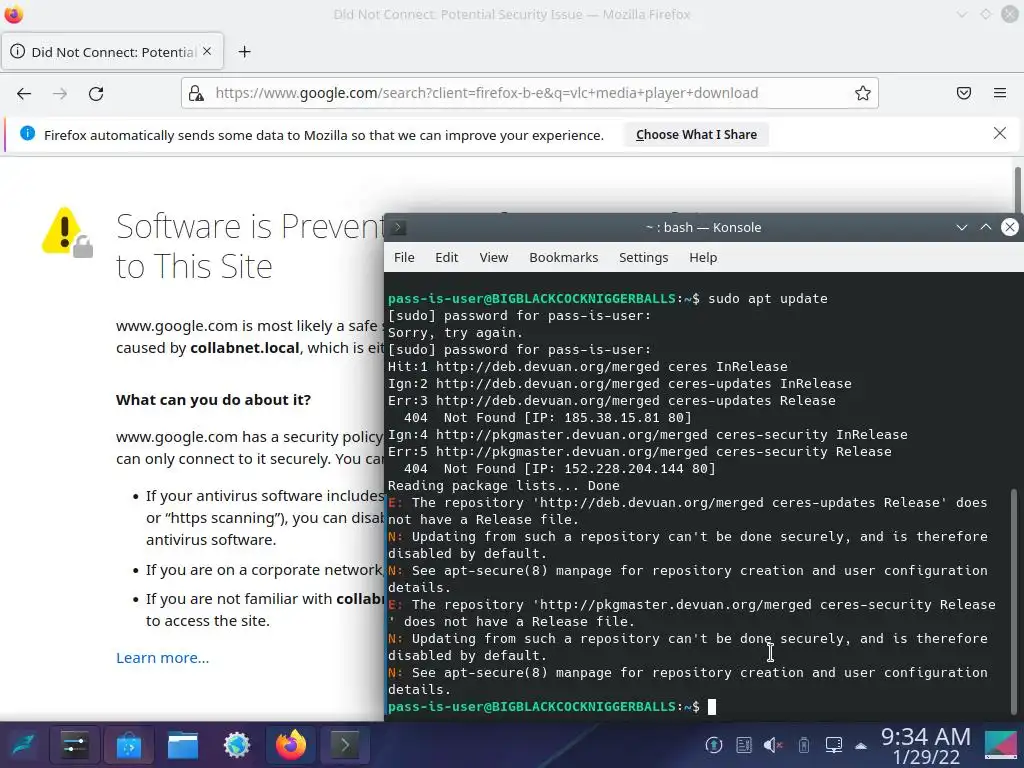Open the gear globe icon in the taskbar

tap(236, 744)
